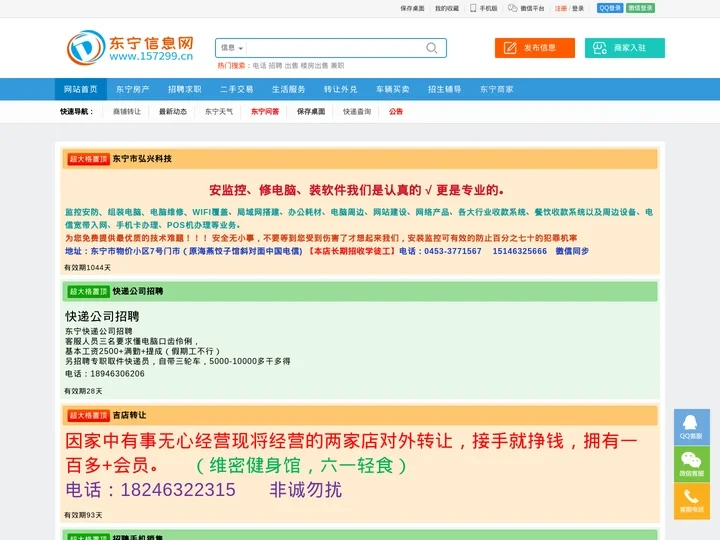Click hot search term 兼职

pyautogui.click(x=338, y=66)
